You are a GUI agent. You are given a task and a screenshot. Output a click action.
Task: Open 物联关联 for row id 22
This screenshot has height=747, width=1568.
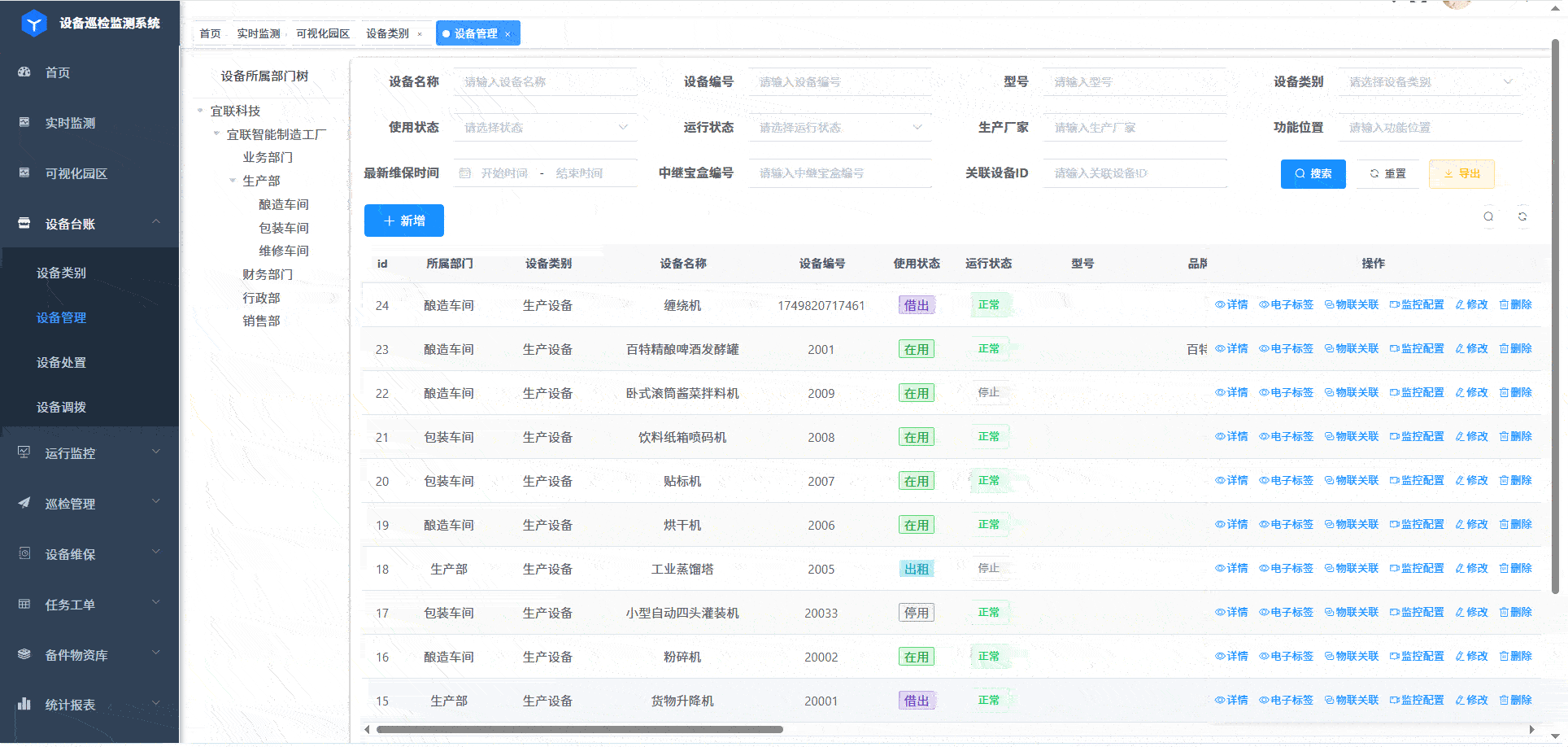click(1351, 392)
